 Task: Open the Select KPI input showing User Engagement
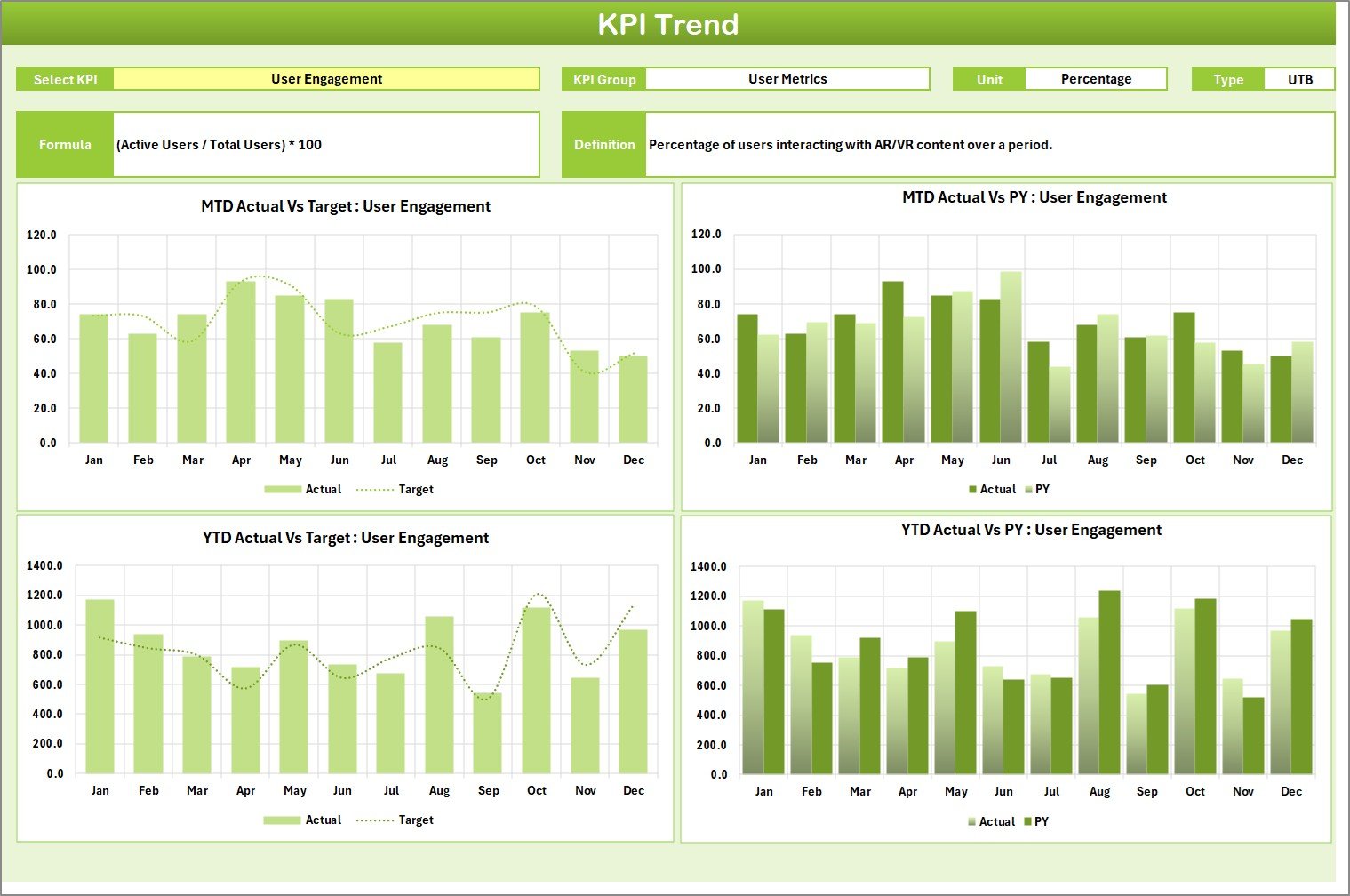tap(326, 78)
